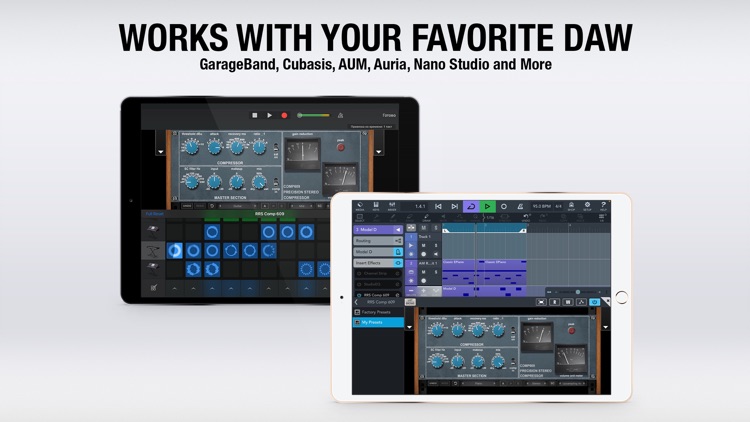Click the Undo icon in Cubasis tool row
This screenshot has height=422, width=750.
coord(526,218)
